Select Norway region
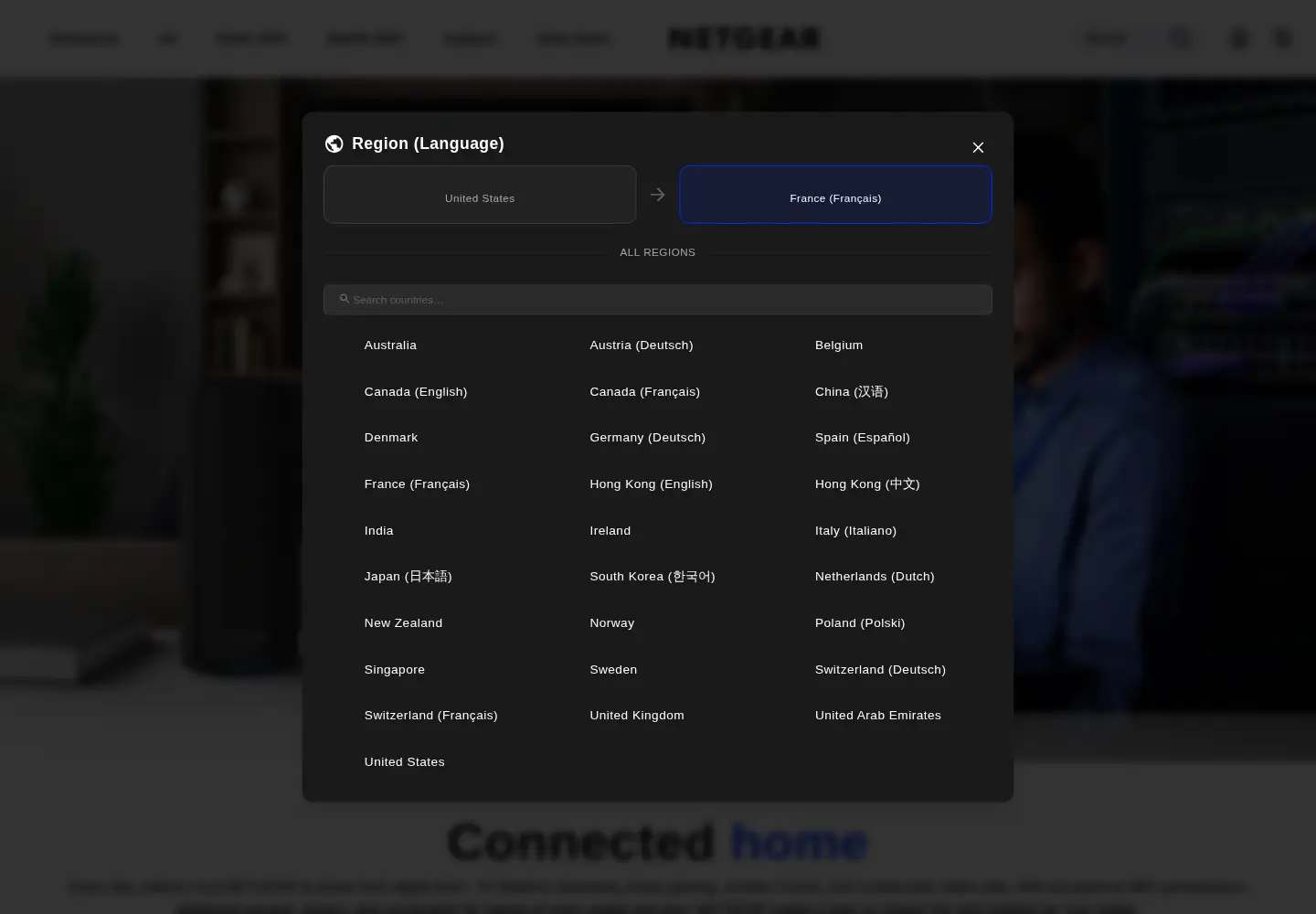The image size is (1316, 914). pos(612,623)
